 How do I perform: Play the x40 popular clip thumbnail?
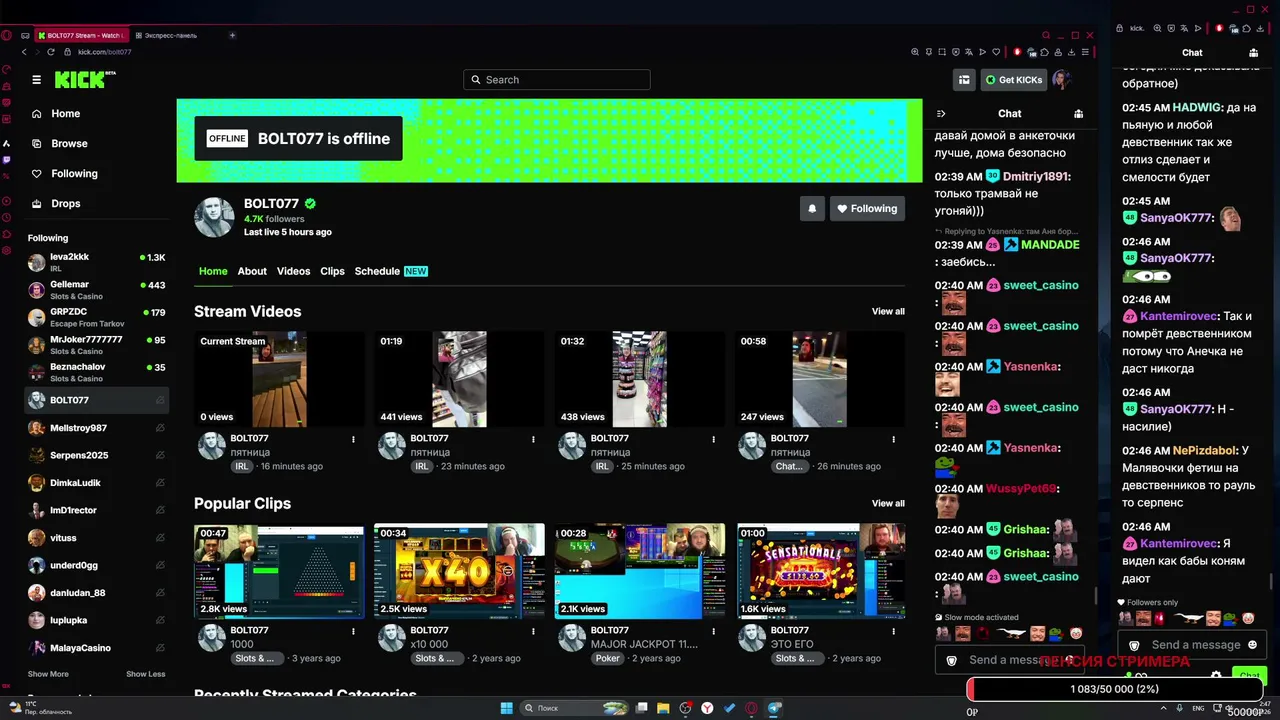point(459,571)
